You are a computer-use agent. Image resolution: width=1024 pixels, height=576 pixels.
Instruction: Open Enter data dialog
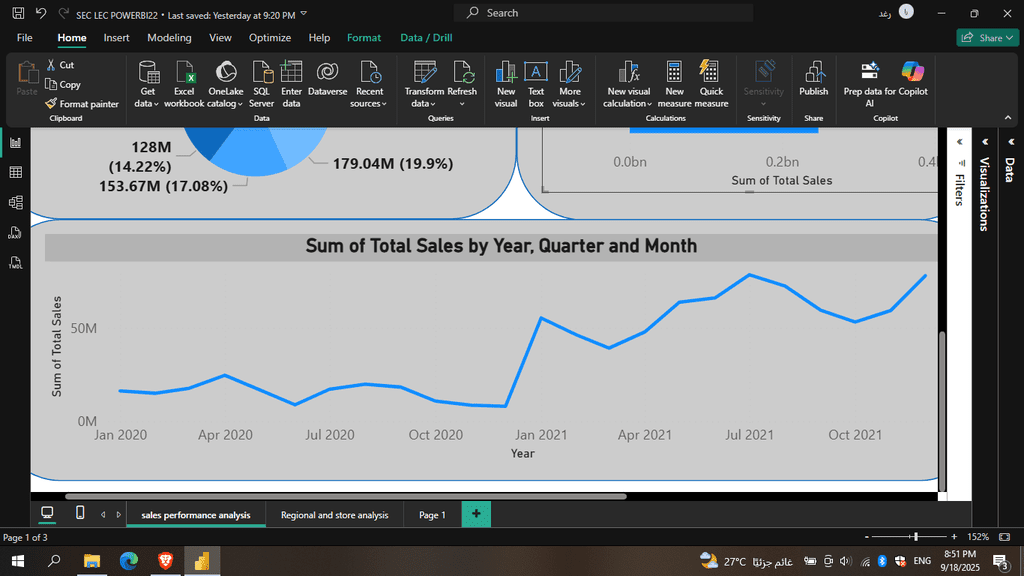(x=291, y=84)
